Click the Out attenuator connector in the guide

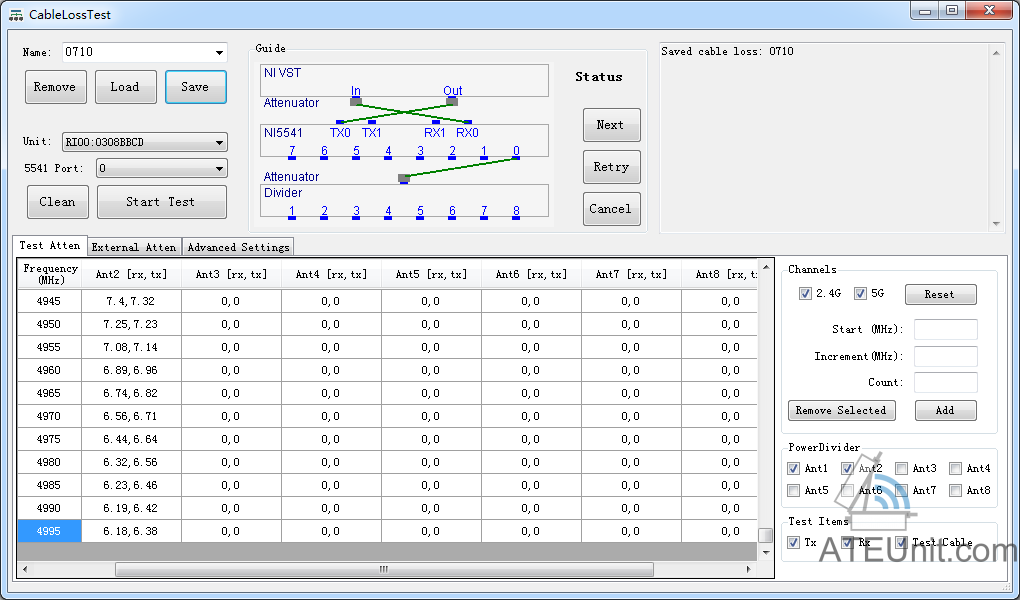point(452,101)
